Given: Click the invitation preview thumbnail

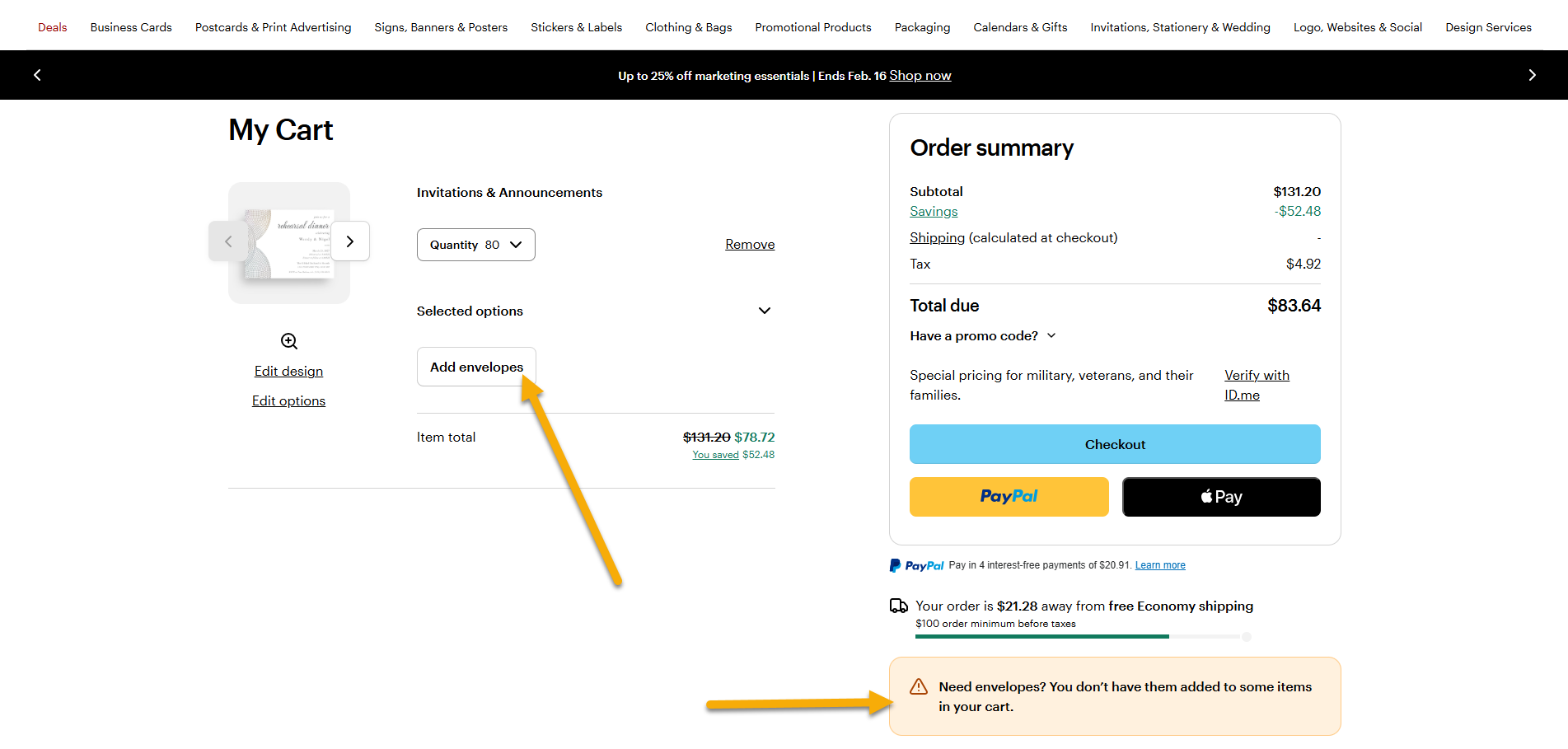Looking at the screenshot, I should click(289, 243).
